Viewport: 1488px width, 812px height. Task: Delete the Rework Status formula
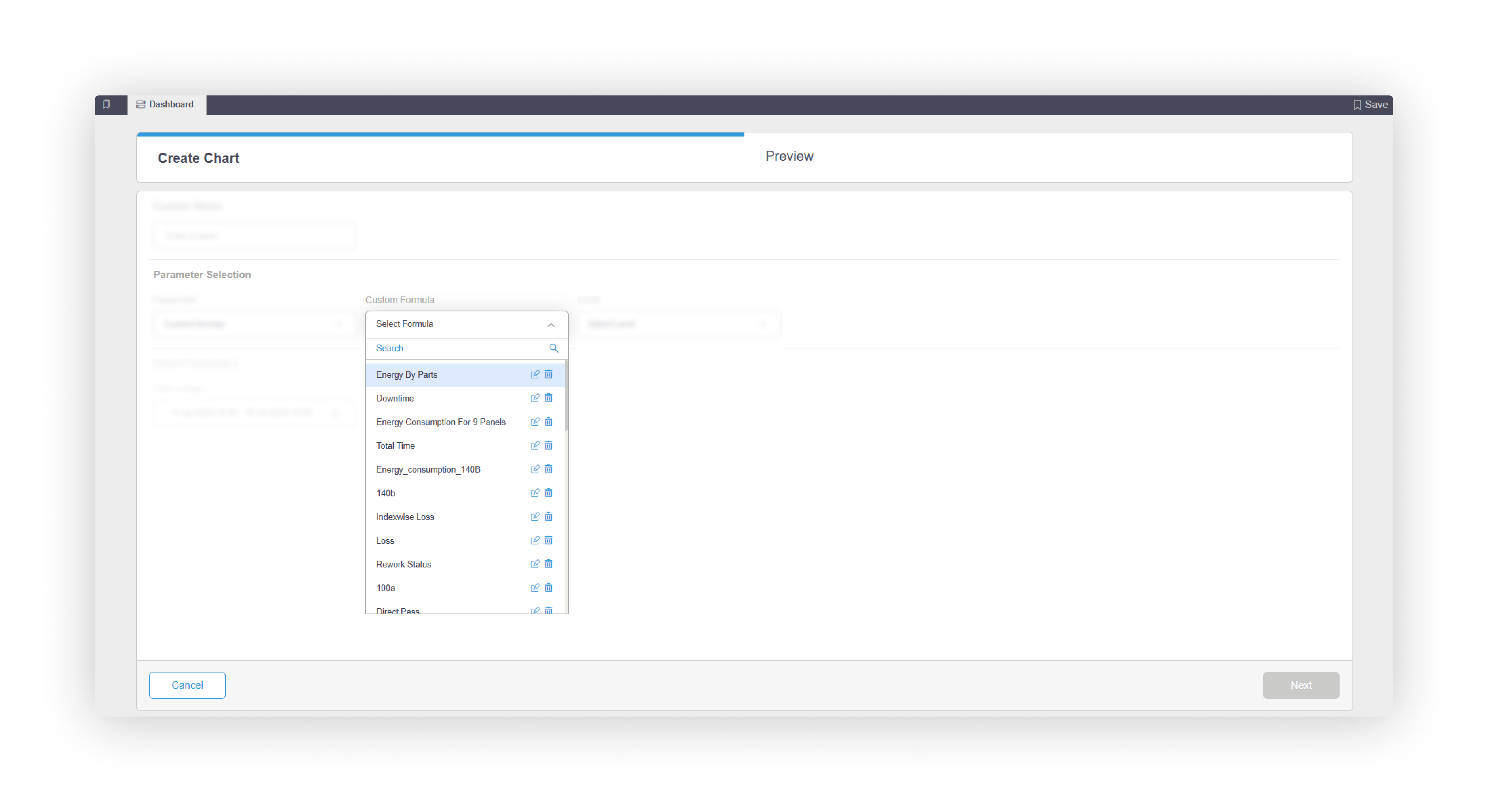coord(548,564)
